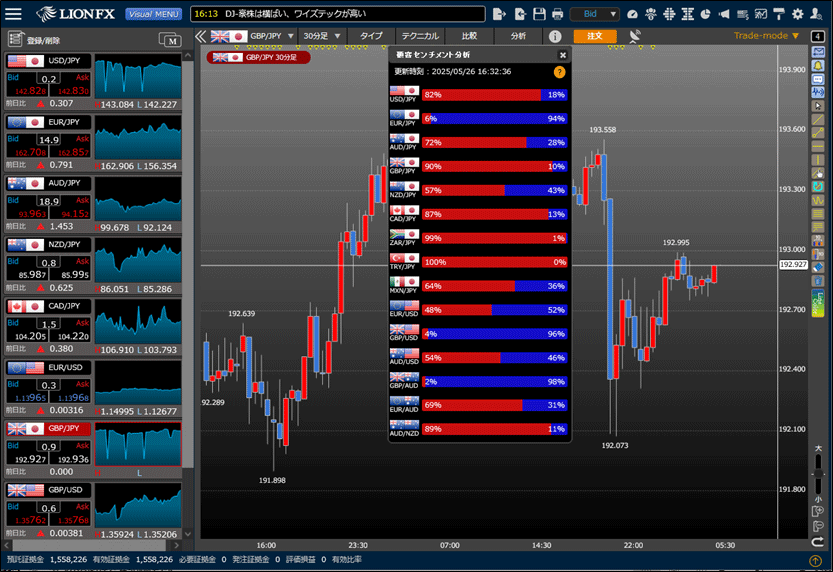Screen dimensions: 833x572
Task: Print the chart using printer icon
Action: [x=557, y=14]
